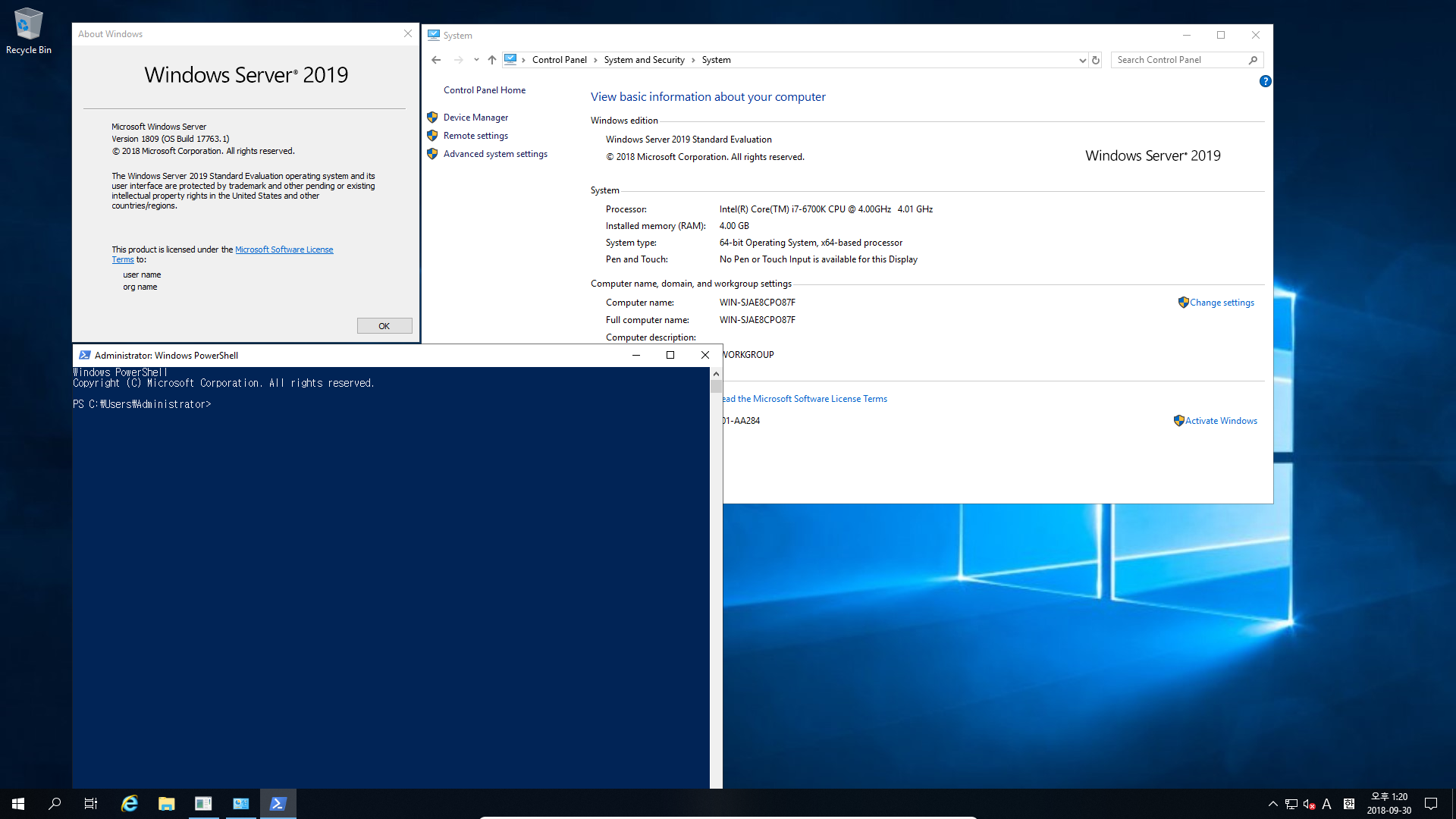1456x819 pixels.
Task: Minimize the PowerShell window
Action: click(636, 355)
